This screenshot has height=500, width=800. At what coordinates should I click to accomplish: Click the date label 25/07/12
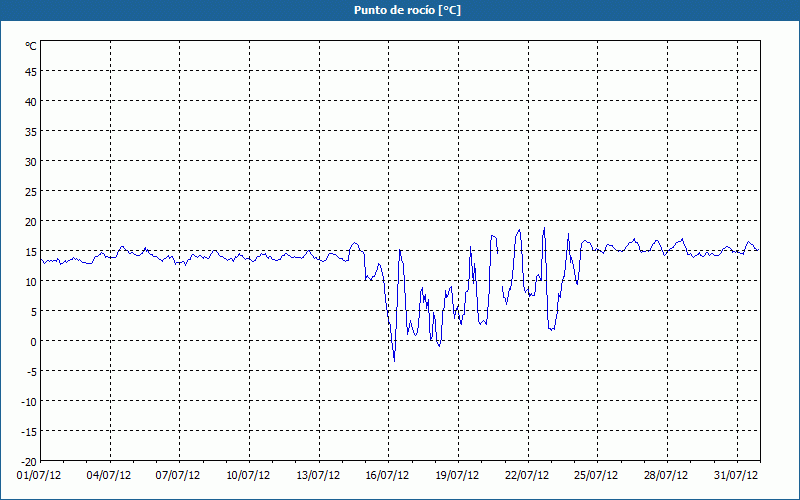[596, 476]
